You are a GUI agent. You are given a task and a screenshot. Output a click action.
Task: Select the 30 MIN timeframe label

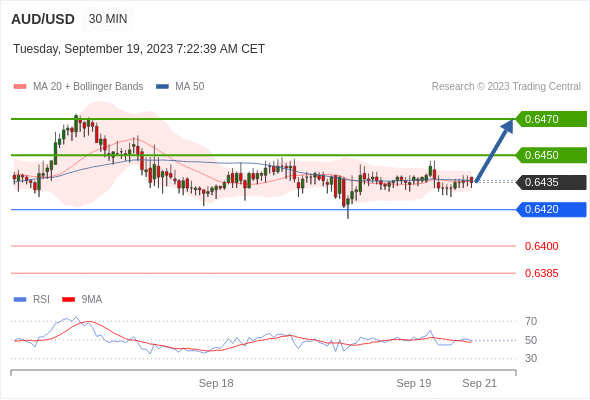(x=108, y=19)
